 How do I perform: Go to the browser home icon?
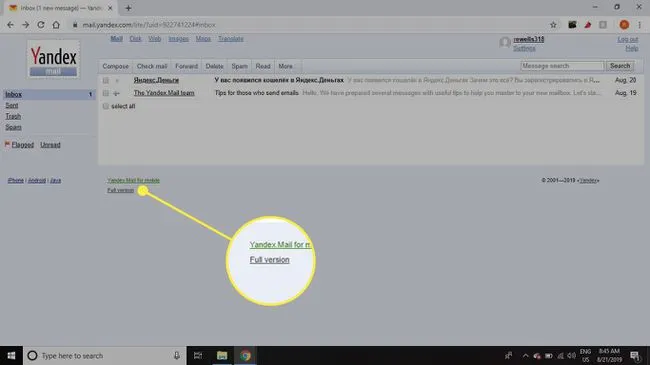[56, 25]
